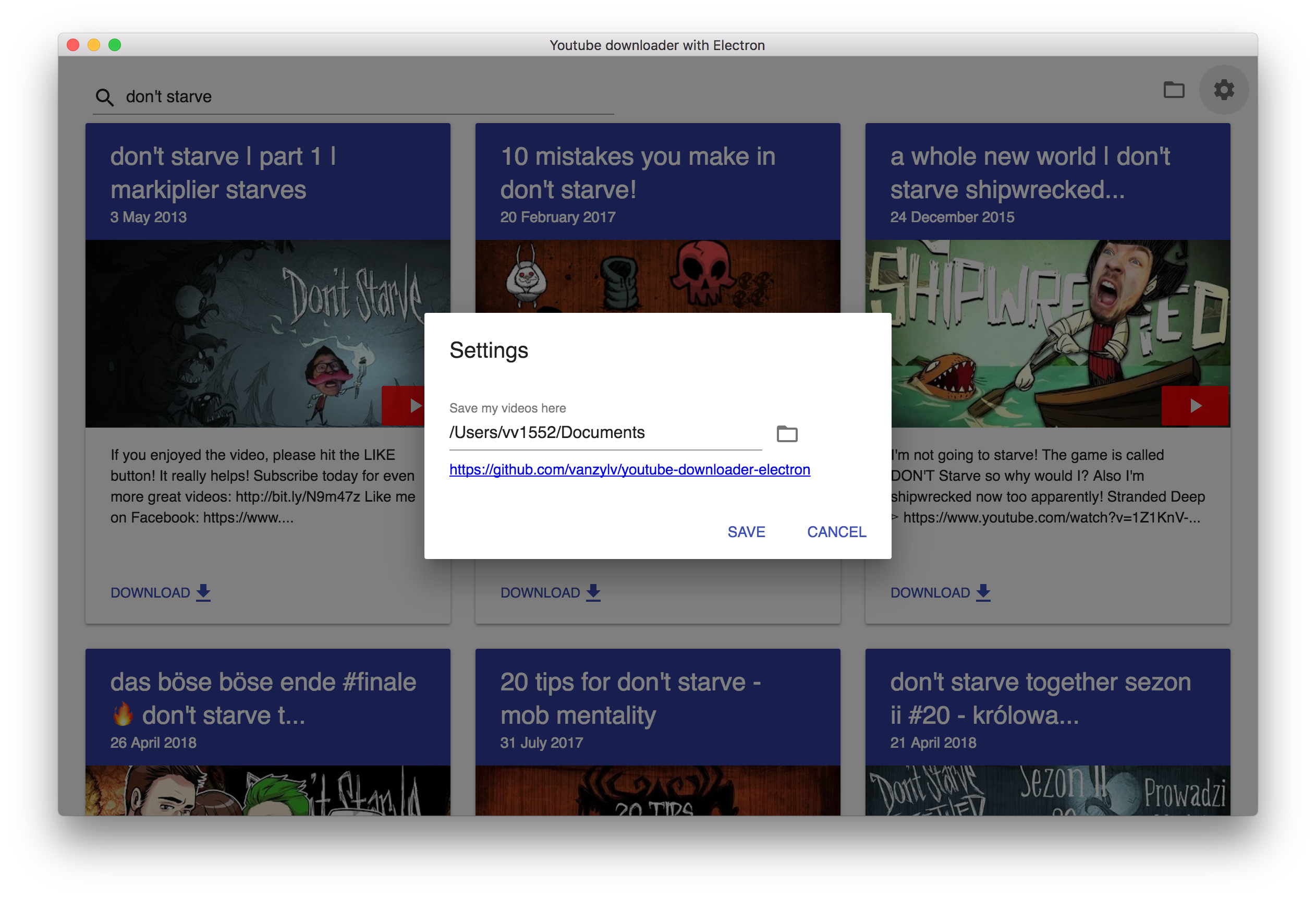Select title '10 mistakes you make in don't starve!'
This screenshot has width=1316, height=899.
(638, 173)
